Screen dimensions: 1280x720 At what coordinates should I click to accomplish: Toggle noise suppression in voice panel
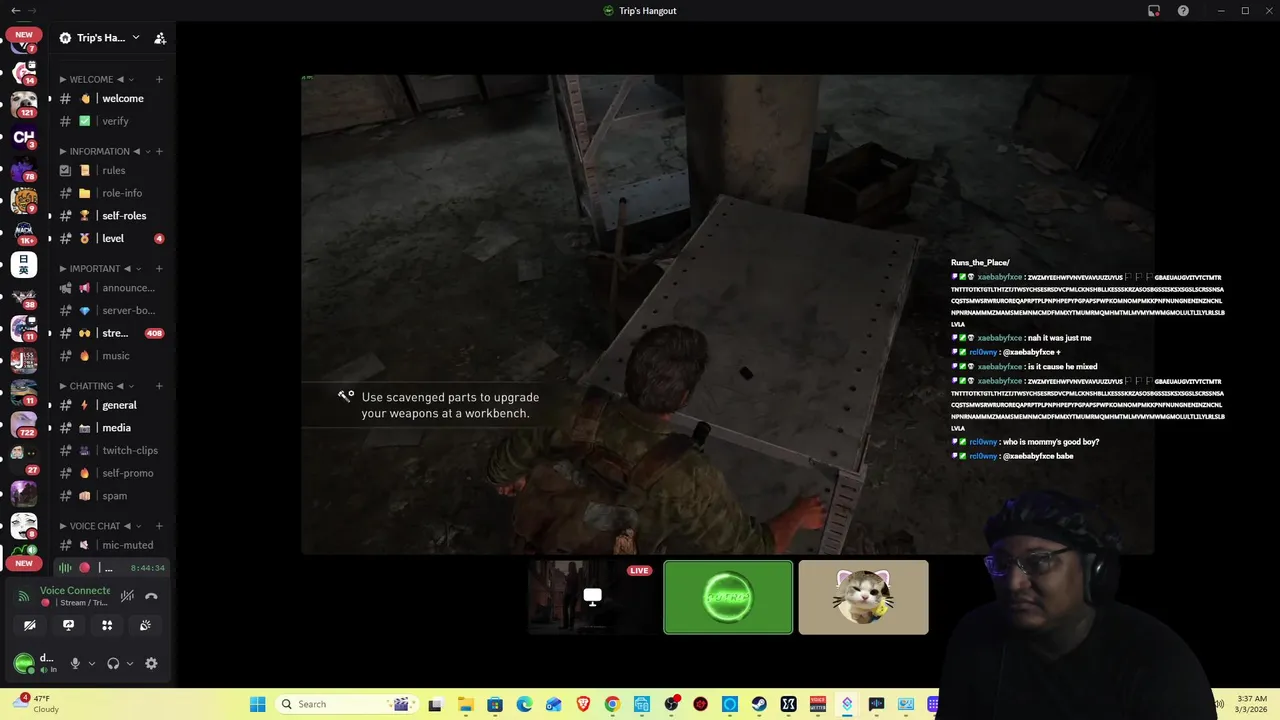[x=127, y=596]
